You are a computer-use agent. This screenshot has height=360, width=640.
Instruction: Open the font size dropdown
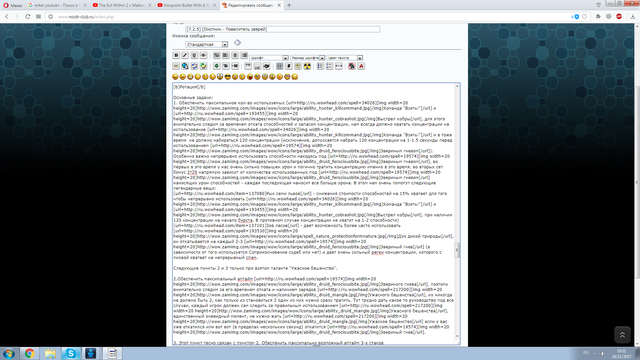point(308,58)
